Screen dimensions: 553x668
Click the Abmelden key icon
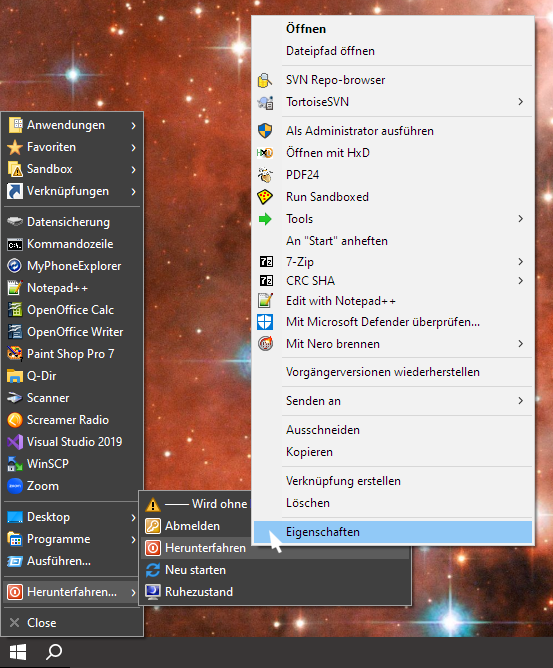pos(153,526)
